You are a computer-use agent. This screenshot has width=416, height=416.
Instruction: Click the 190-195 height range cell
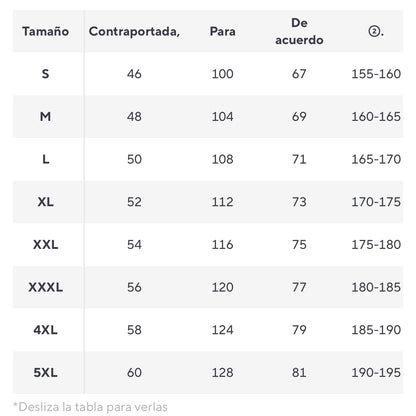click(376, 372)
